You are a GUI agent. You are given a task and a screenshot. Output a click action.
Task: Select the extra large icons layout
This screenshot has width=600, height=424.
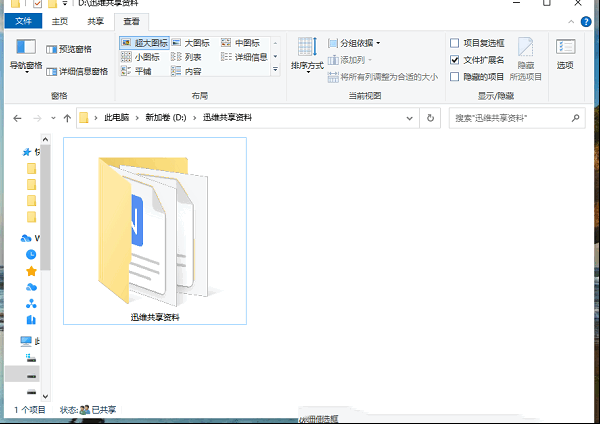pos(144,43)
